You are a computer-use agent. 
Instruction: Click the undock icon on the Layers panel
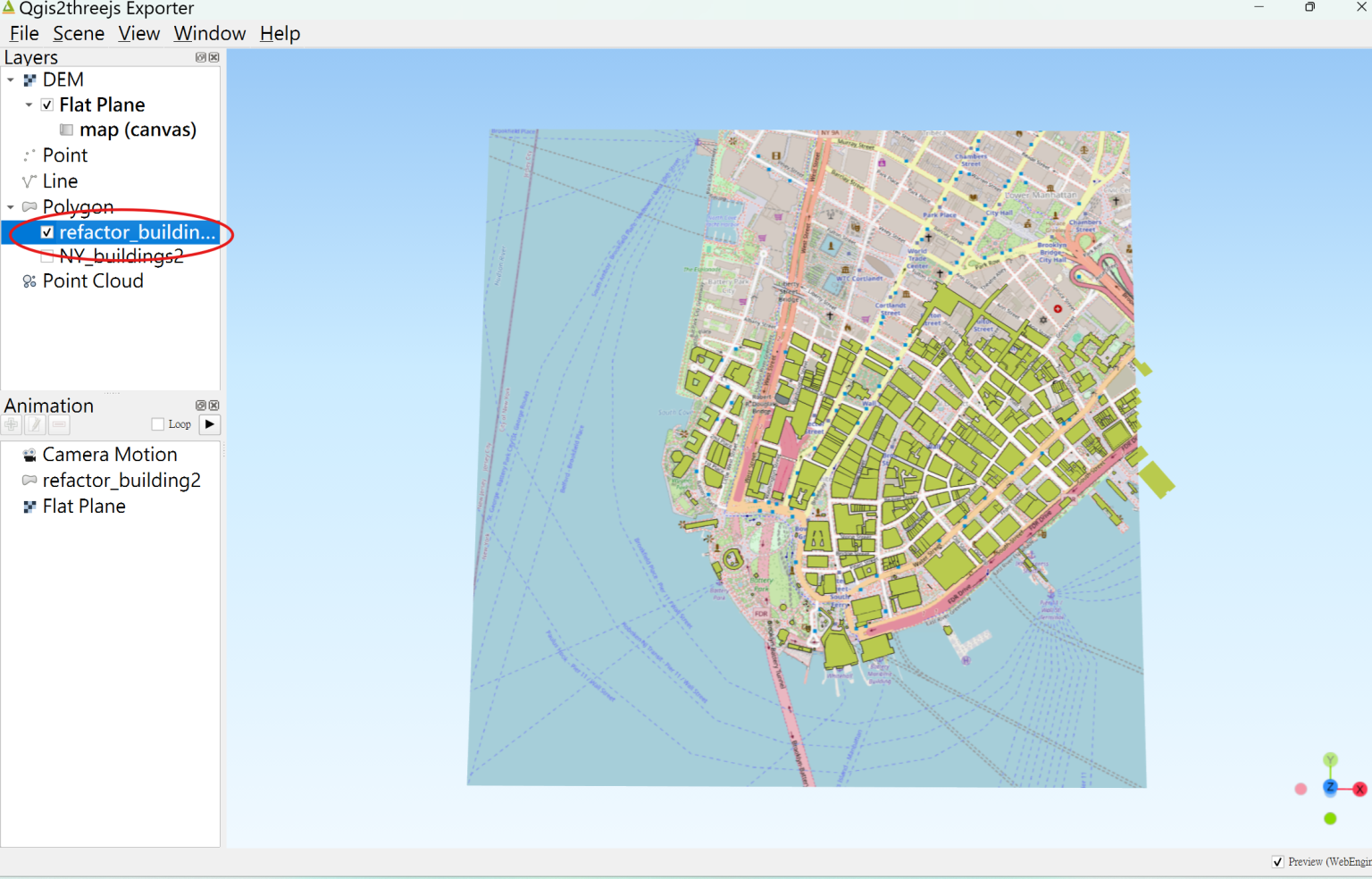(200, 56)
